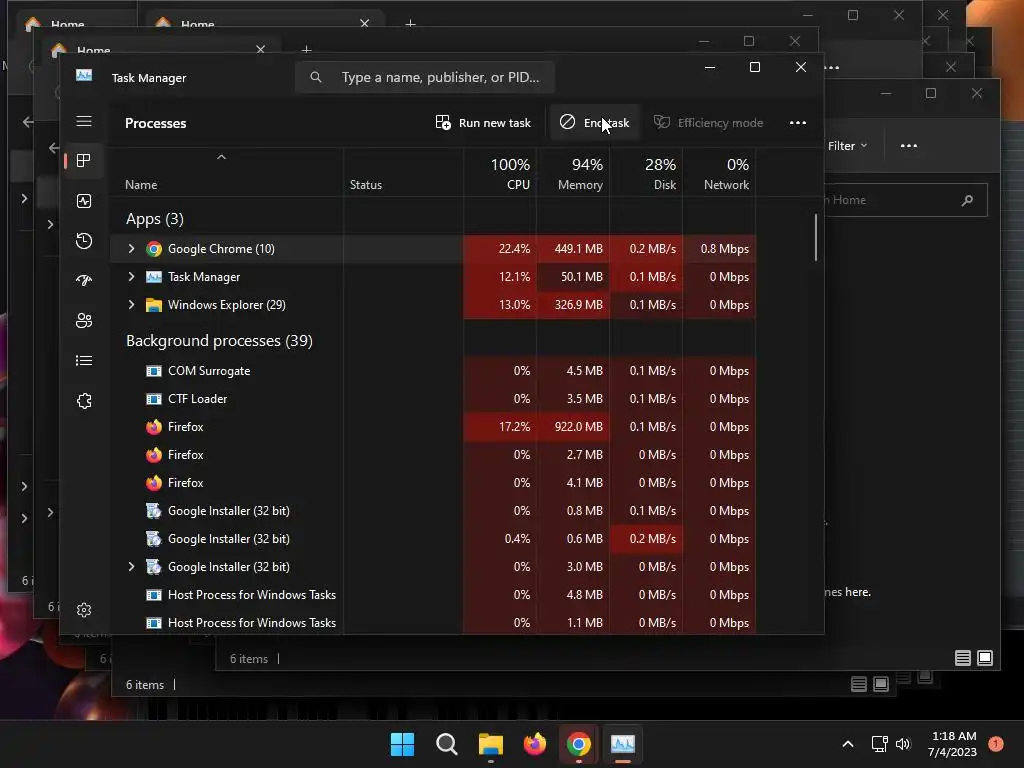Image resolution: width=1024 pixels, height=768 pixels.
Task: Select Host Process for Windows Tasks 1.1 MB row
Action: pyautogui.click(x=434, y=623)
